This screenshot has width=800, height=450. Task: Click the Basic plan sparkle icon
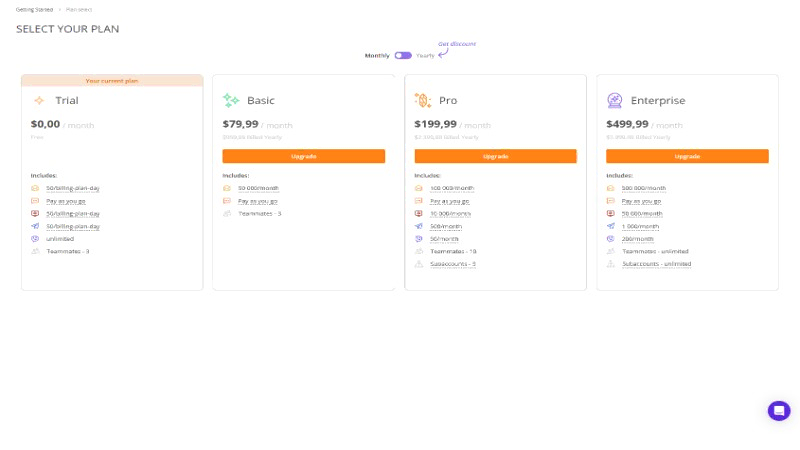pyautogui.click(x=231, y=100)
